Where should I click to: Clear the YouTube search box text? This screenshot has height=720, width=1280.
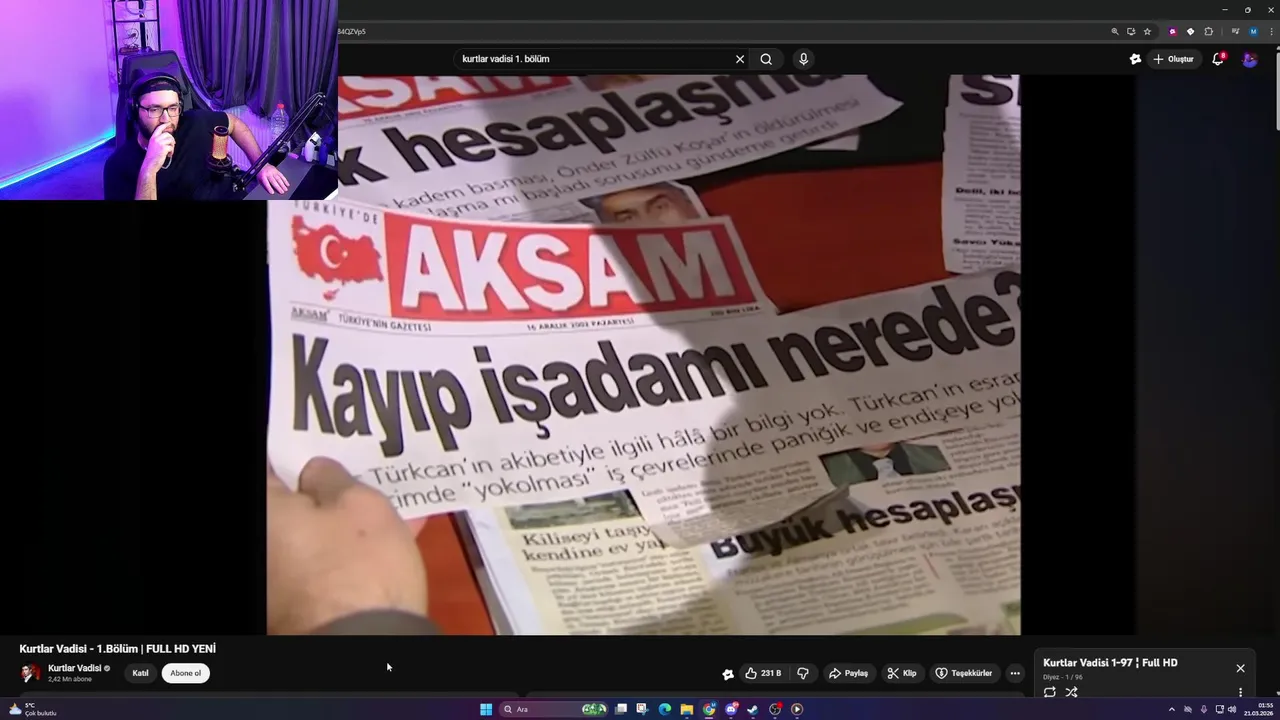[740, 59]
